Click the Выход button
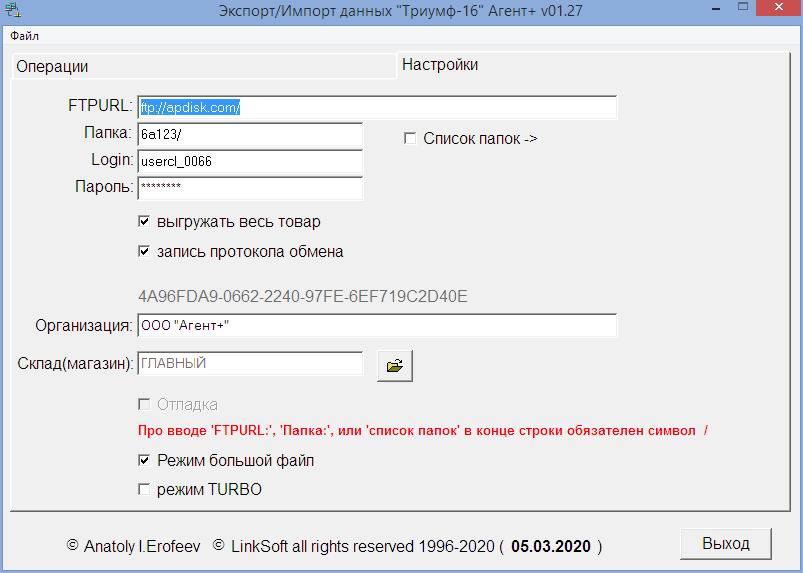Viewport: 803px width, 573px height. [x=726, y=543]
